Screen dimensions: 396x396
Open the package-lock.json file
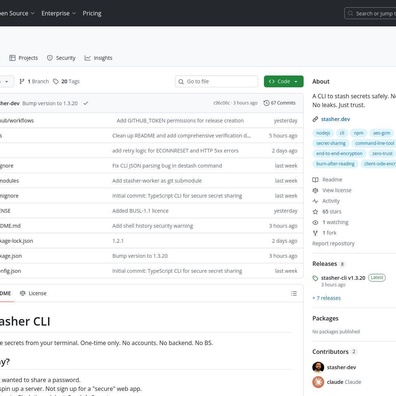(16, 241)
